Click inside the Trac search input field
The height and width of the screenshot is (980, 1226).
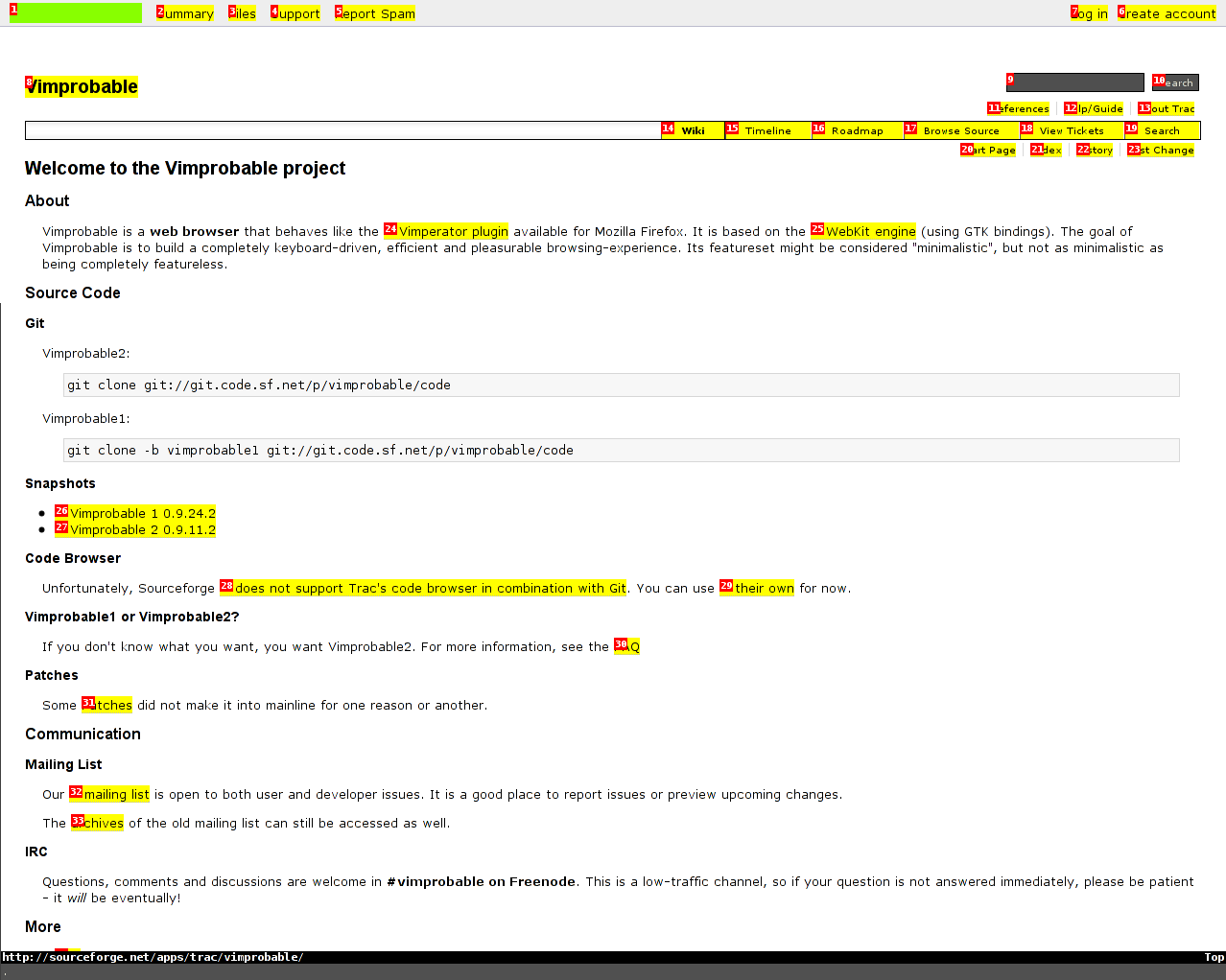point(1074,82)
